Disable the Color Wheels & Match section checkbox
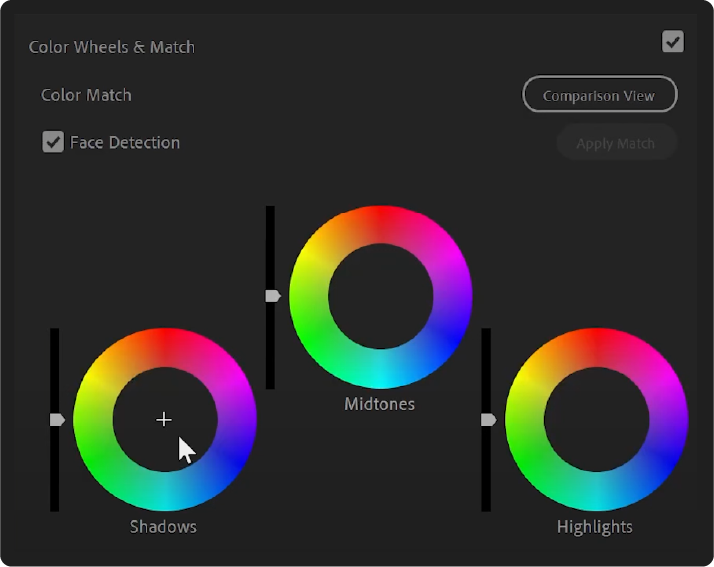This screenshot has height=567, width=714. tap(673, 41)
